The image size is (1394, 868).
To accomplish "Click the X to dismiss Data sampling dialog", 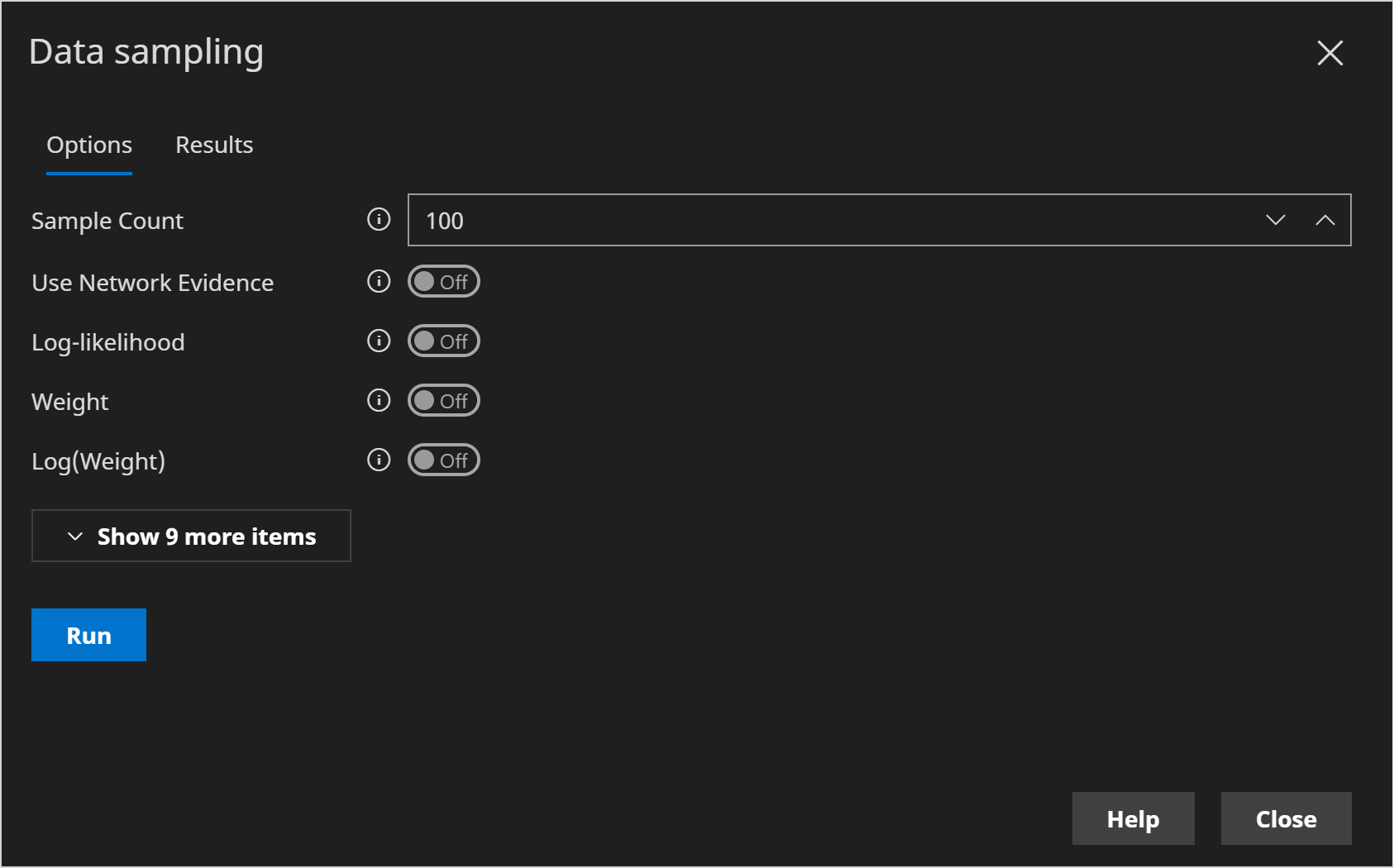I will point(1329,54).
